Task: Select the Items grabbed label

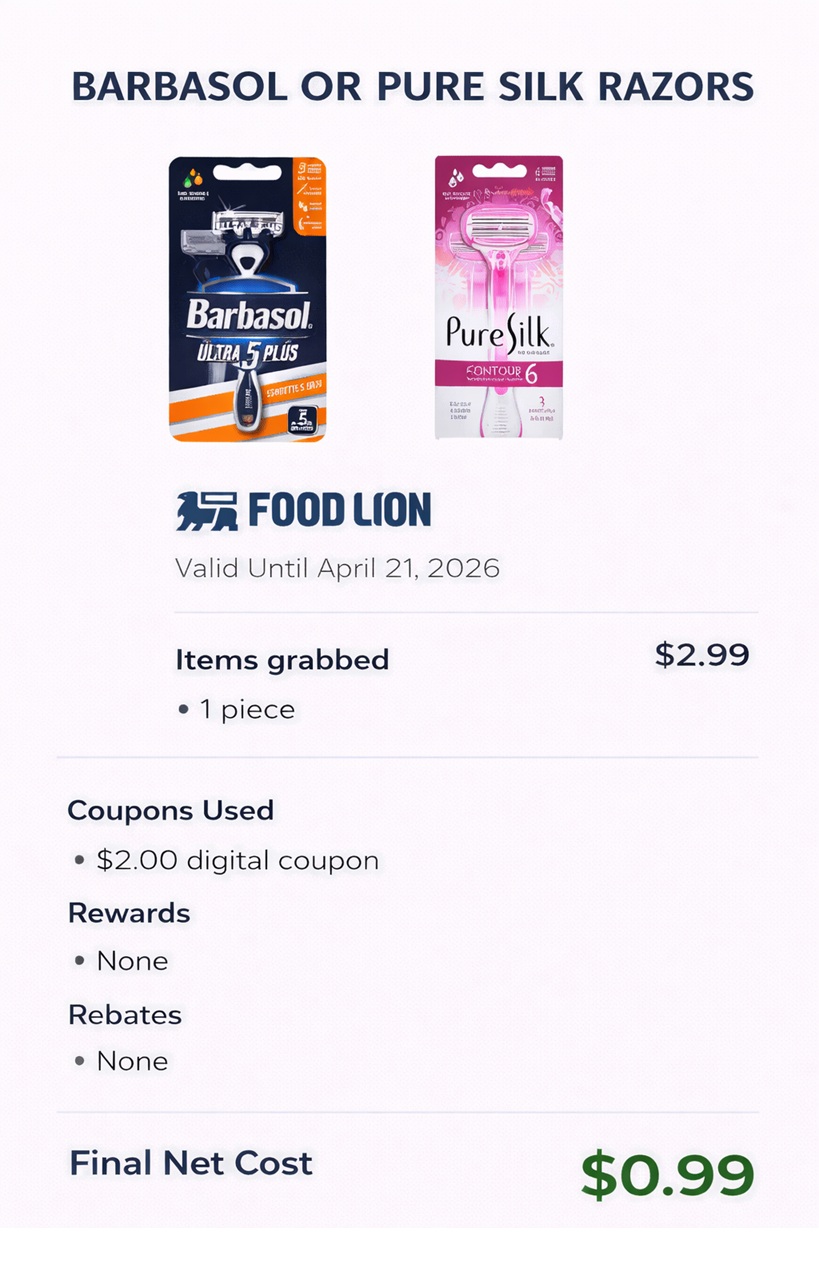Action: pyautogui.click(x=282, y=660)
